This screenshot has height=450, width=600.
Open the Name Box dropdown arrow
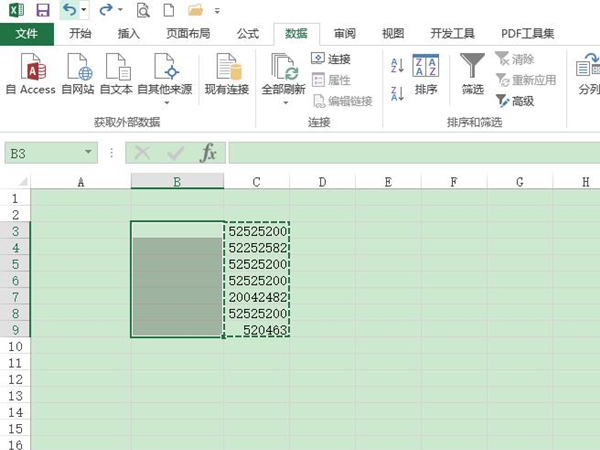(89, 153)
